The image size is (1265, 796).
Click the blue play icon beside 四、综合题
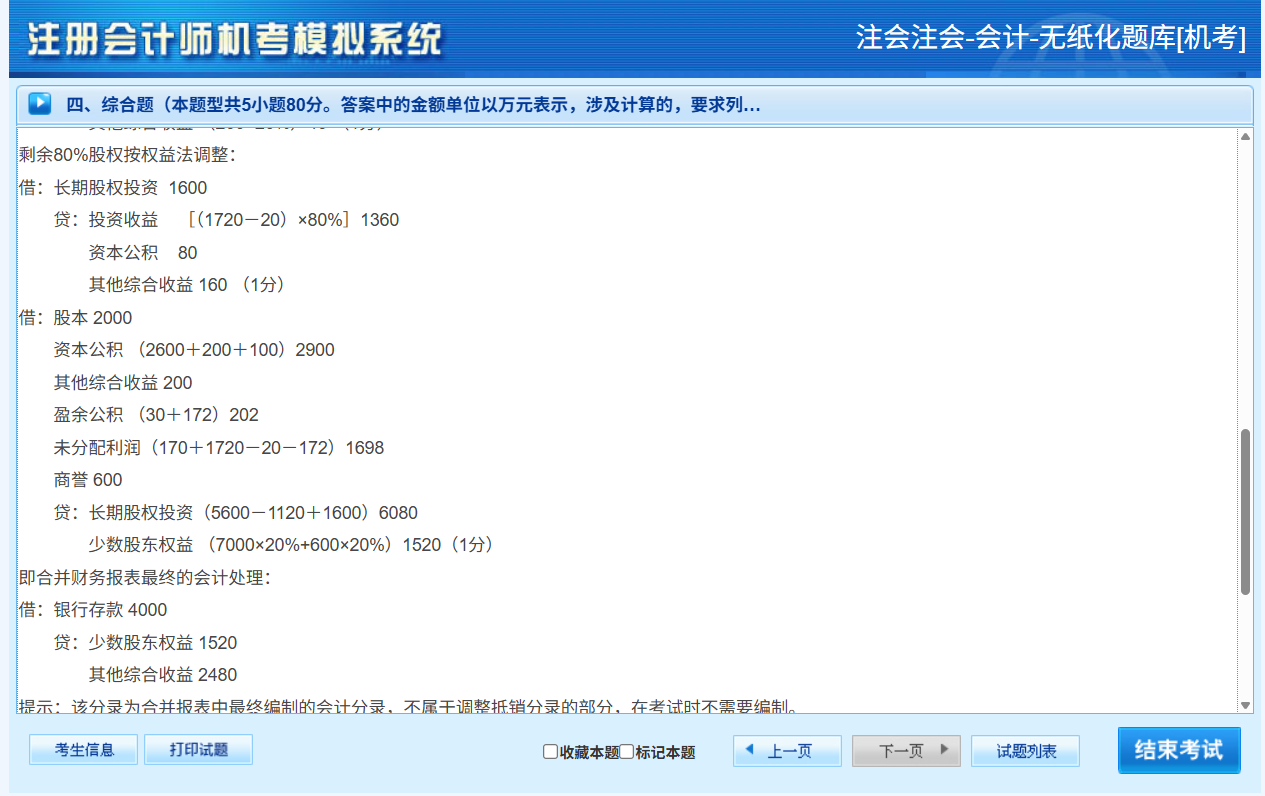39,104
